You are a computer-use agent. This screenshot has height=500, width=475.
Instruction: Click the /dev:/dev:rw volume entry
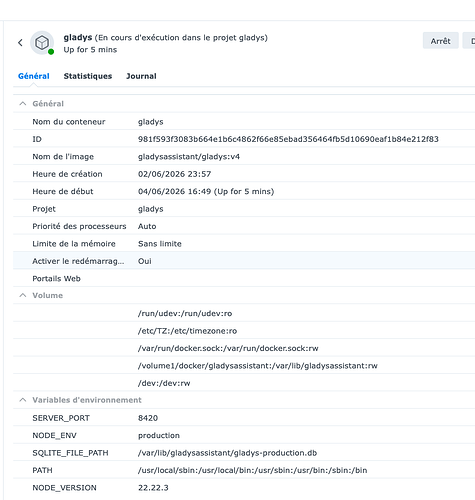coord(164,383)
